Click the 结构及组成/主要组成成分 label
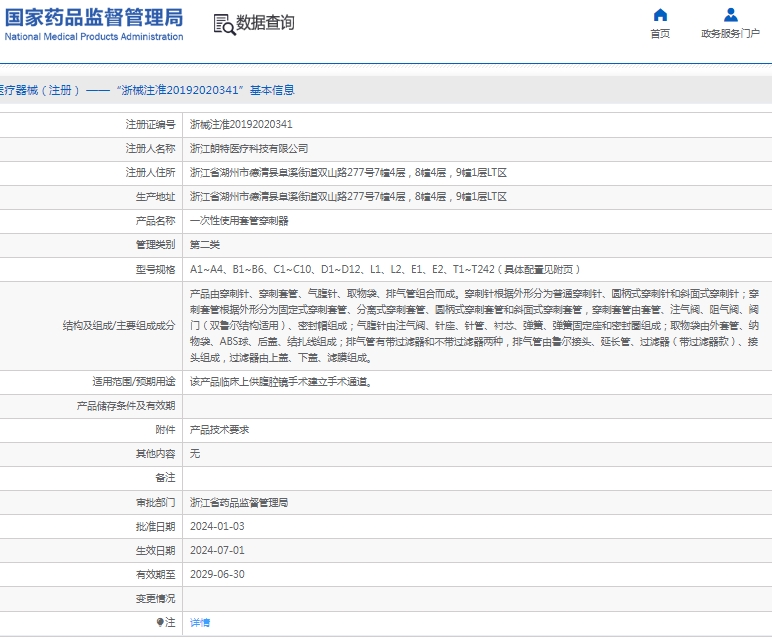772x639 pixels. [119, 325]
